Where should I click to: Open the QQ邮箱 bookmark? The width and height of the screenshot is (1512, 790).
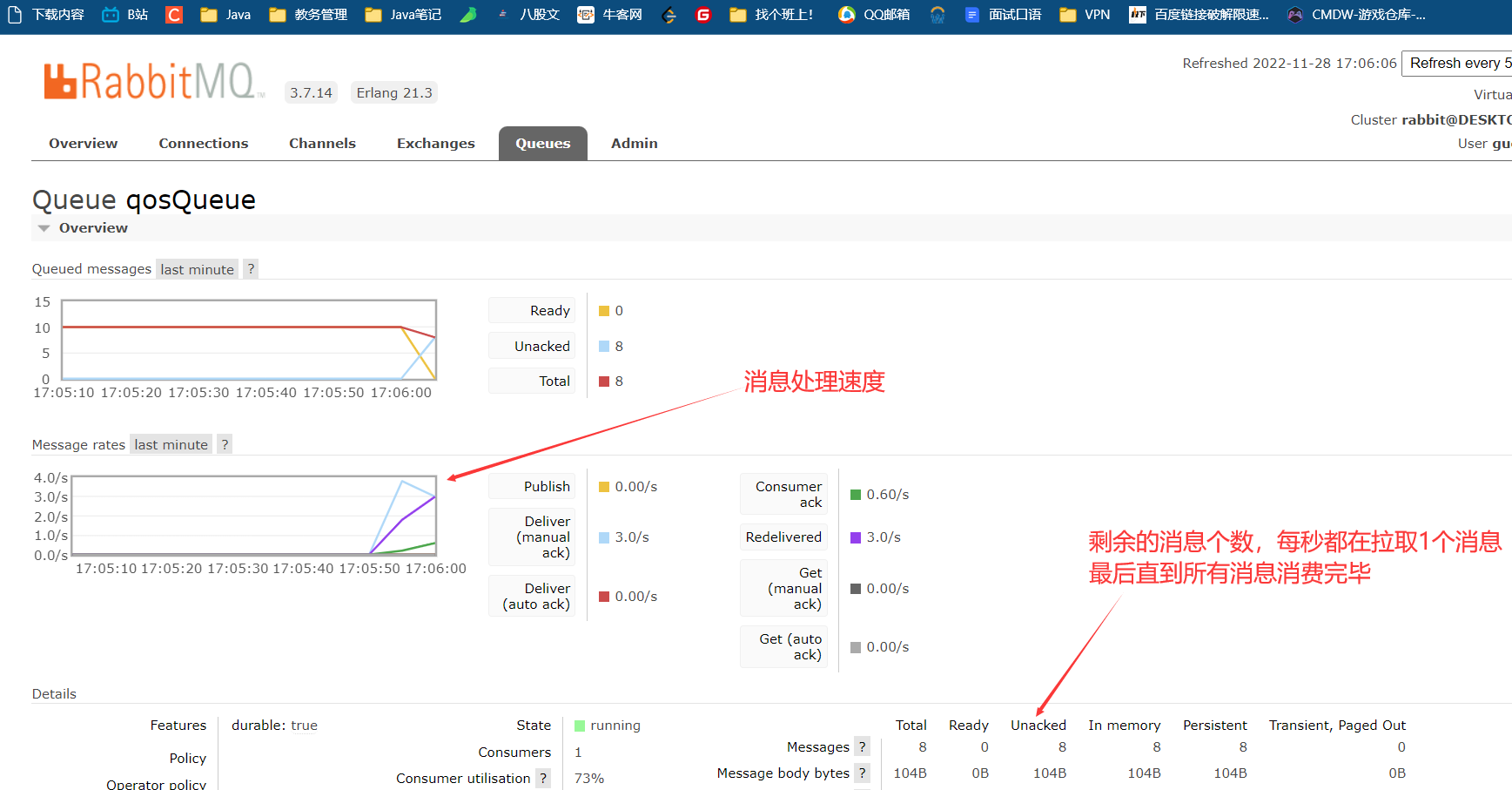[x=874, y=15]
